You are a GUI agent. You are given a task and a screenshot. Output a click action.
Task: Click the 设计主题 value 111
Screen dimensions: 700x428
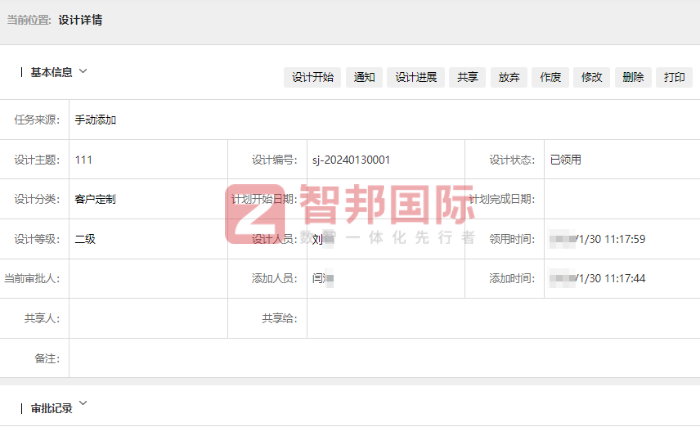[84, 160]
